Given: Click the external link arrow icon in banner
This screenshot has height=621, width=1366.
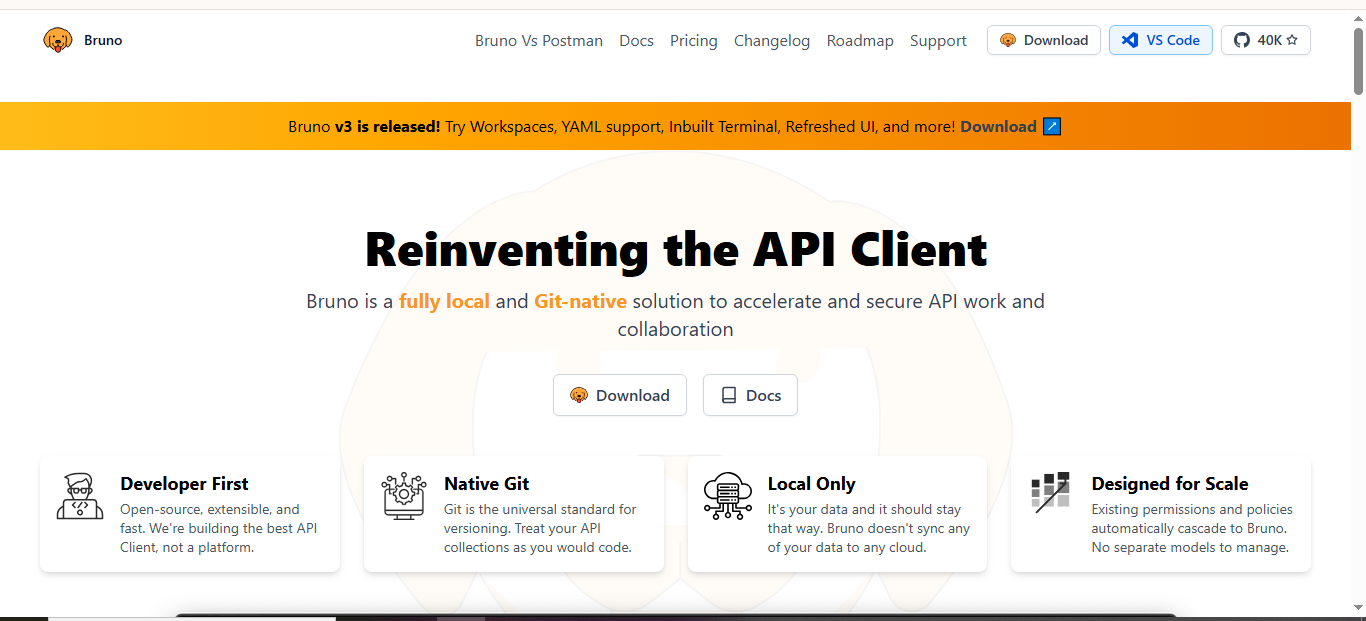Looking at the screenshot, I should tap(1051, 126).
